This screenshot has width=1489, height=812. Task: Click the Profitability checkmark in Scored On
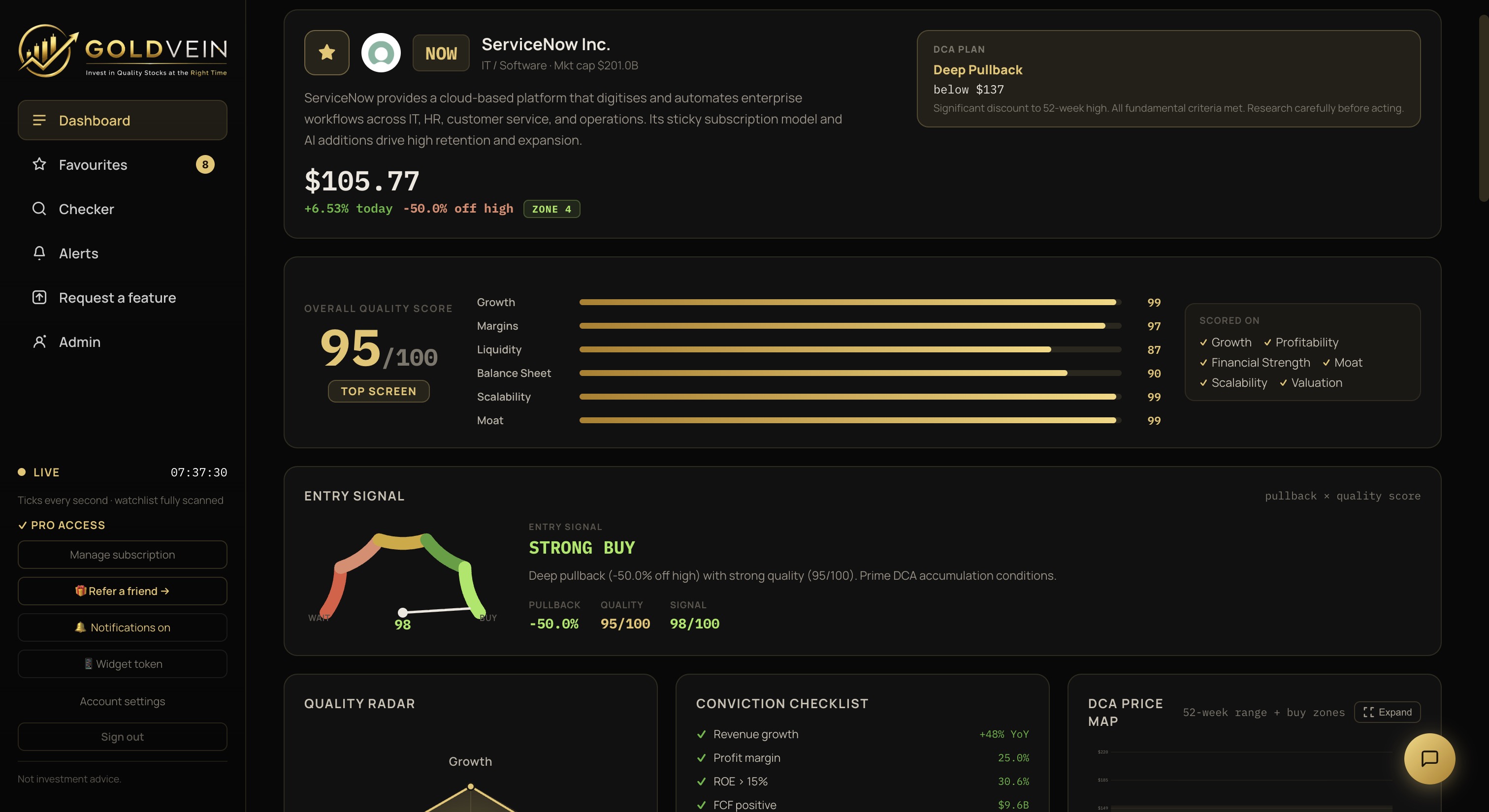(x=1267, y=343)
